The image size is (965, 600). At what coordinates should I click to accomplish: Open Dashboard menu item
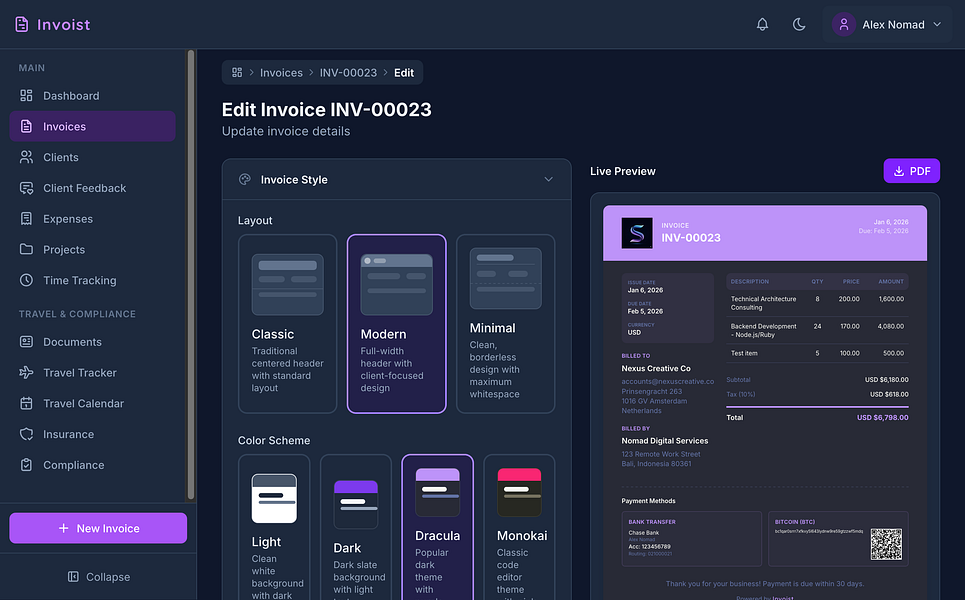(92, 95)
